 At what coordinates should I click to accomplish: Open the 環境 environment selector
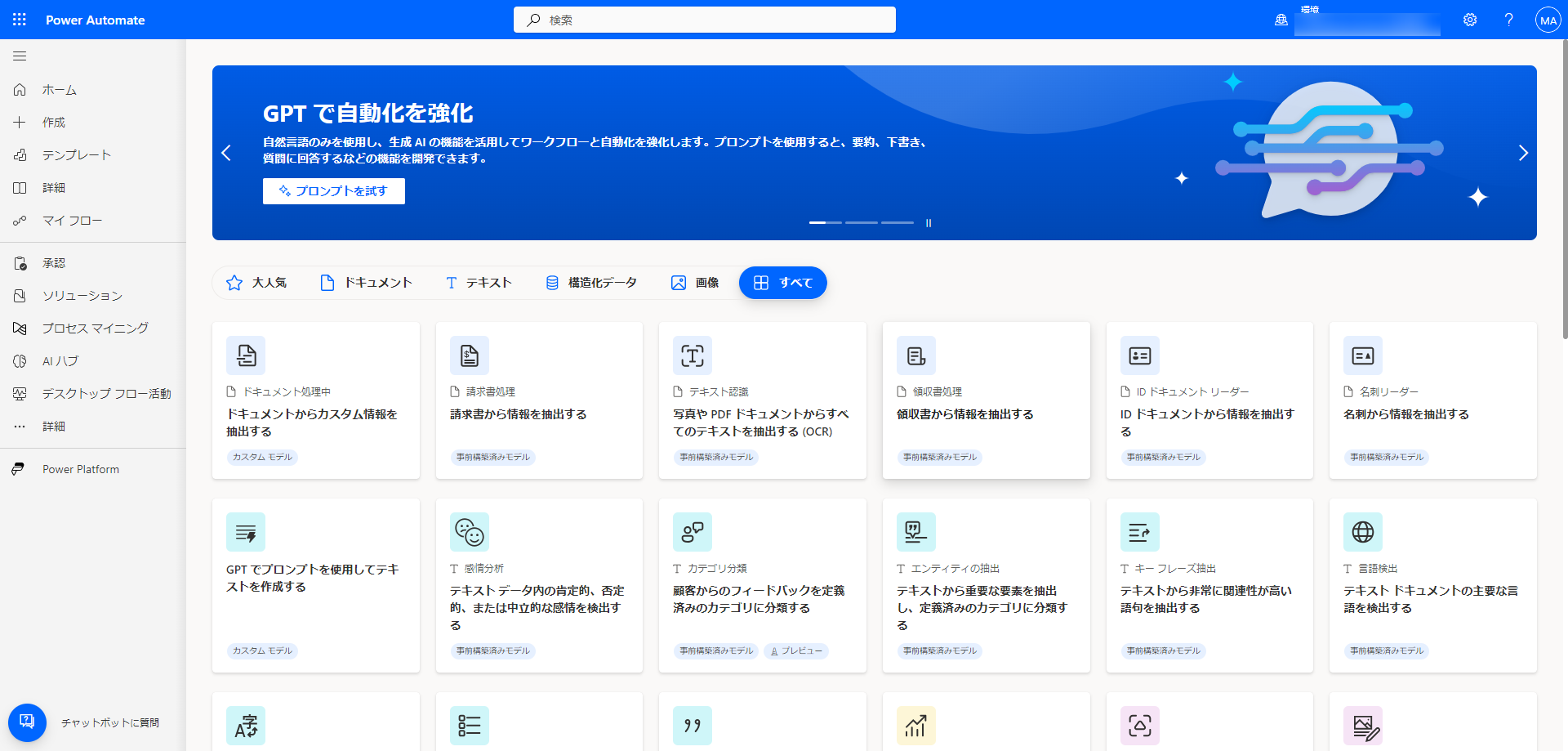(1367, 20)
